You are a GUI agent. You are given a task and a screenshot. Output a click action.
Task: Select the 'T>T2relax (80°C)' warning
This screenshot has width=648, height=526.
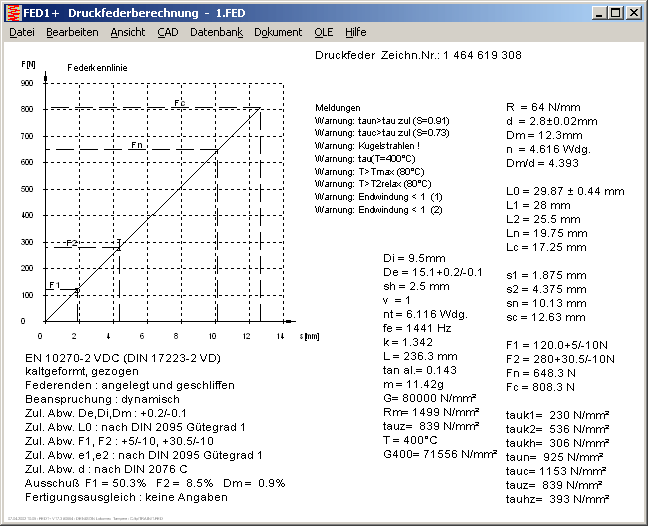(x=373, y=184)
